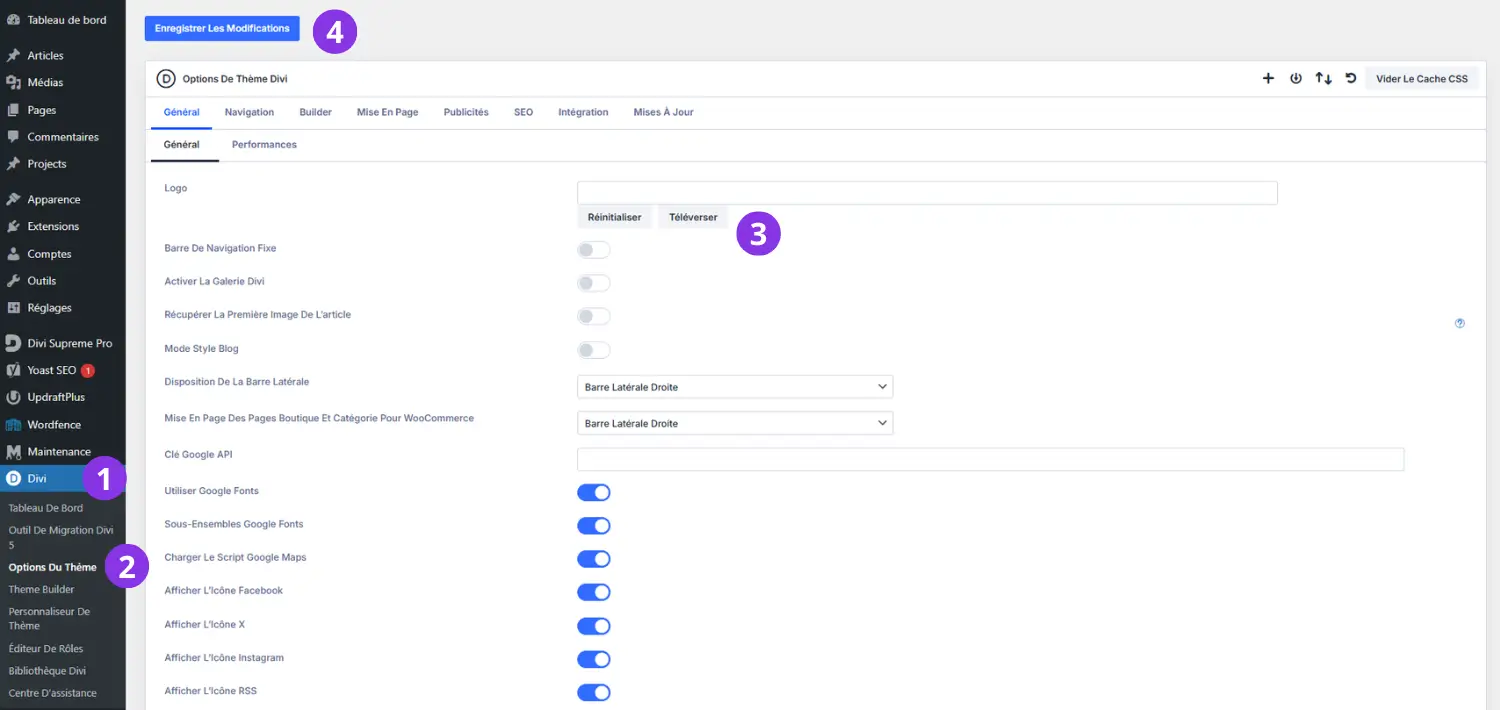Click the Yoast SEO icon
The width and height of the screenshot is (1500, 710).
tap(13, 370)
